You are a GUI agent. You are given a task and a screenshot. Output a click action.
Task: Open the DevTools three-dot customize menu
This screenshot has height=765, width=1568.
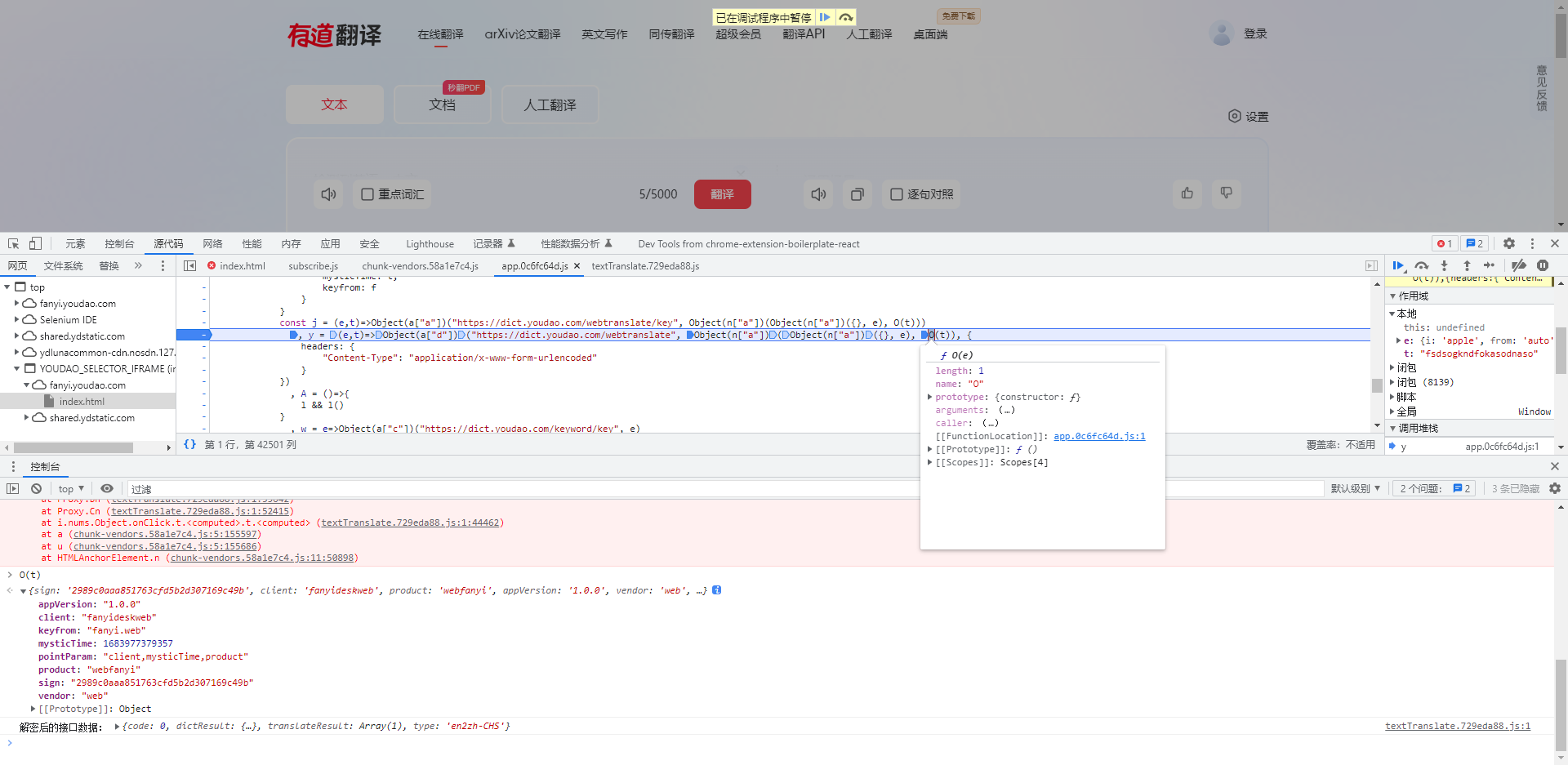(1532, 243)
